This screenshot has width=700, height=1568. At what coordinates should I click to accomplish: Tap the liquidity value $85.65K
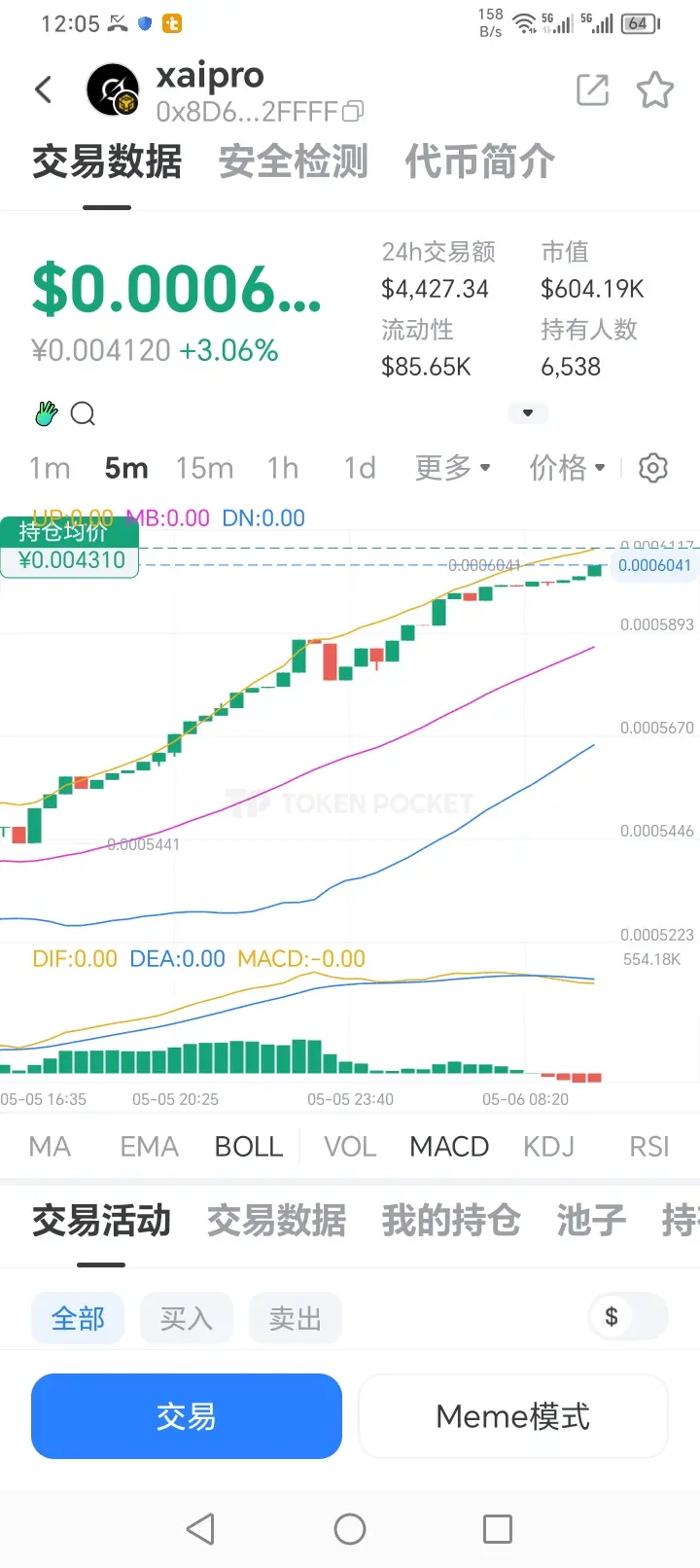click(x=426, y=367)
